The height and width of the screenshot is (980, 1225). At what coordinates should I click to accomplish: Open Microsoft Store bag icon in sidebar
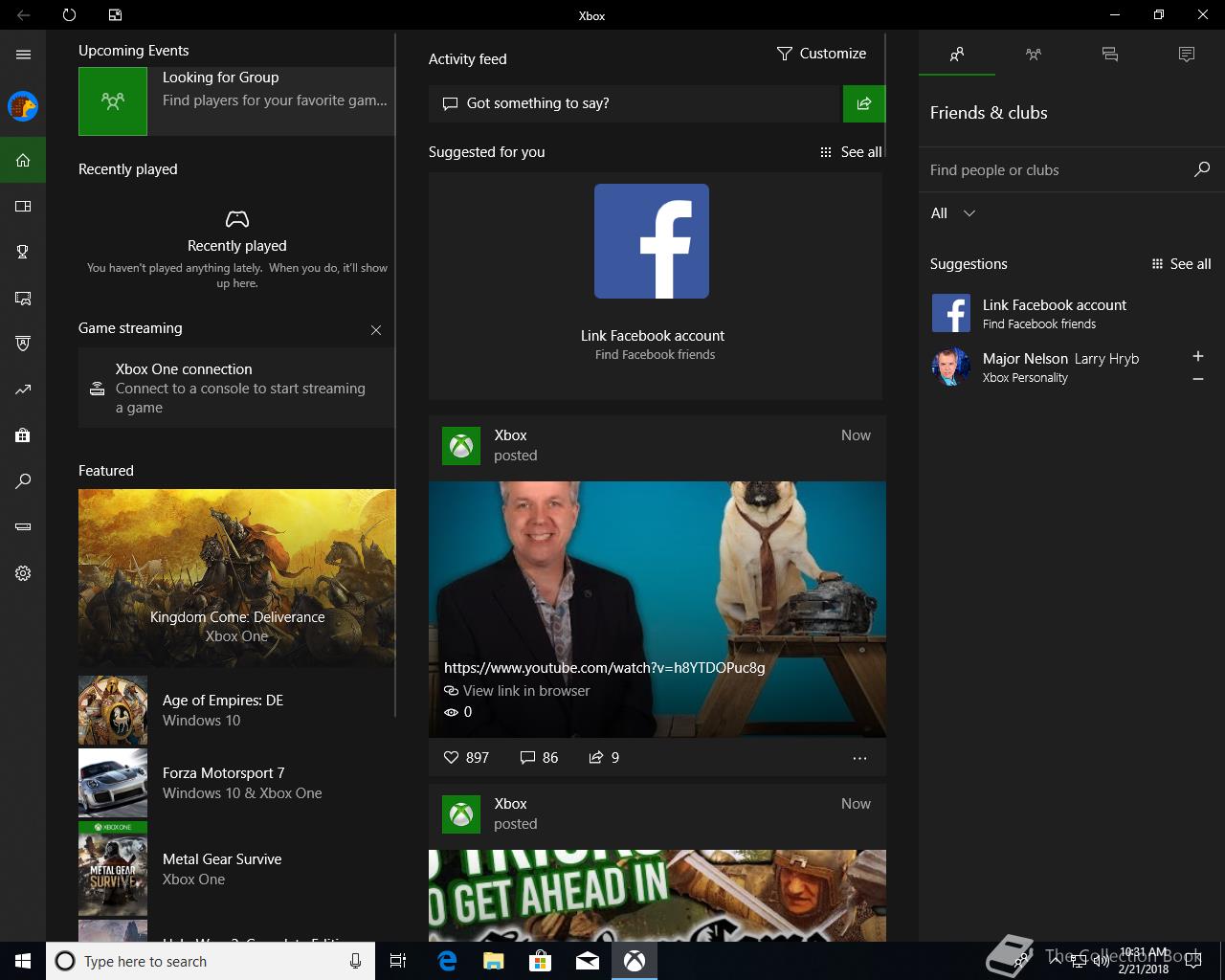point(23,435)
